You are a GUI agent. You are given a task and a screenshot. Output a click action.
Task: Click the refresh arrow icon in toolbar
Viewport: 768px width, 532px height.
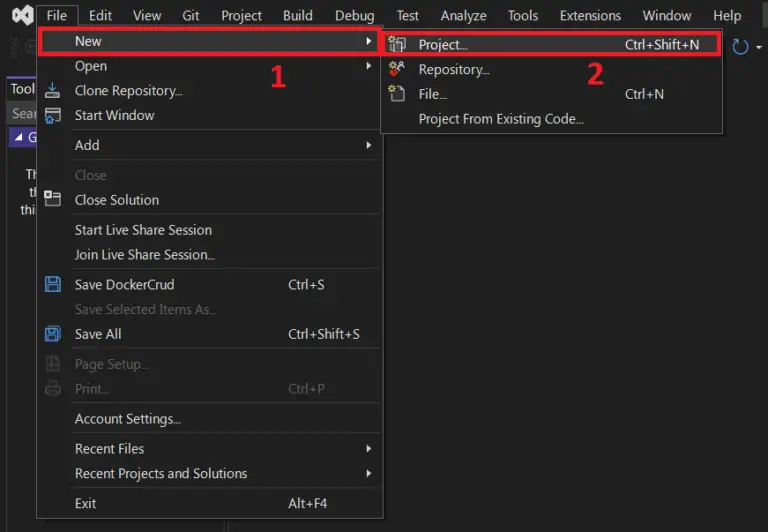pyautogui.click(x=741, y=47)
